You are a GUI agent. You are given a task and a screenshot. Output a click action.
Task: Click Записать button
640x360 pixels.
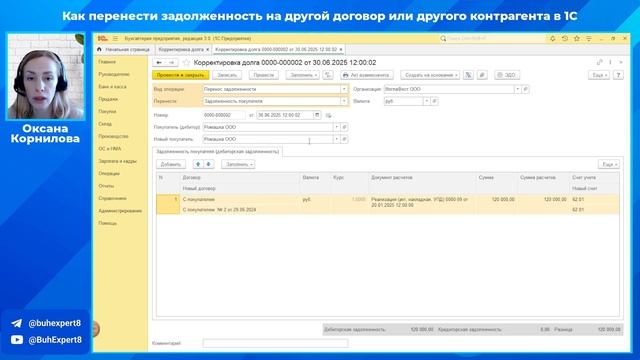227,75
